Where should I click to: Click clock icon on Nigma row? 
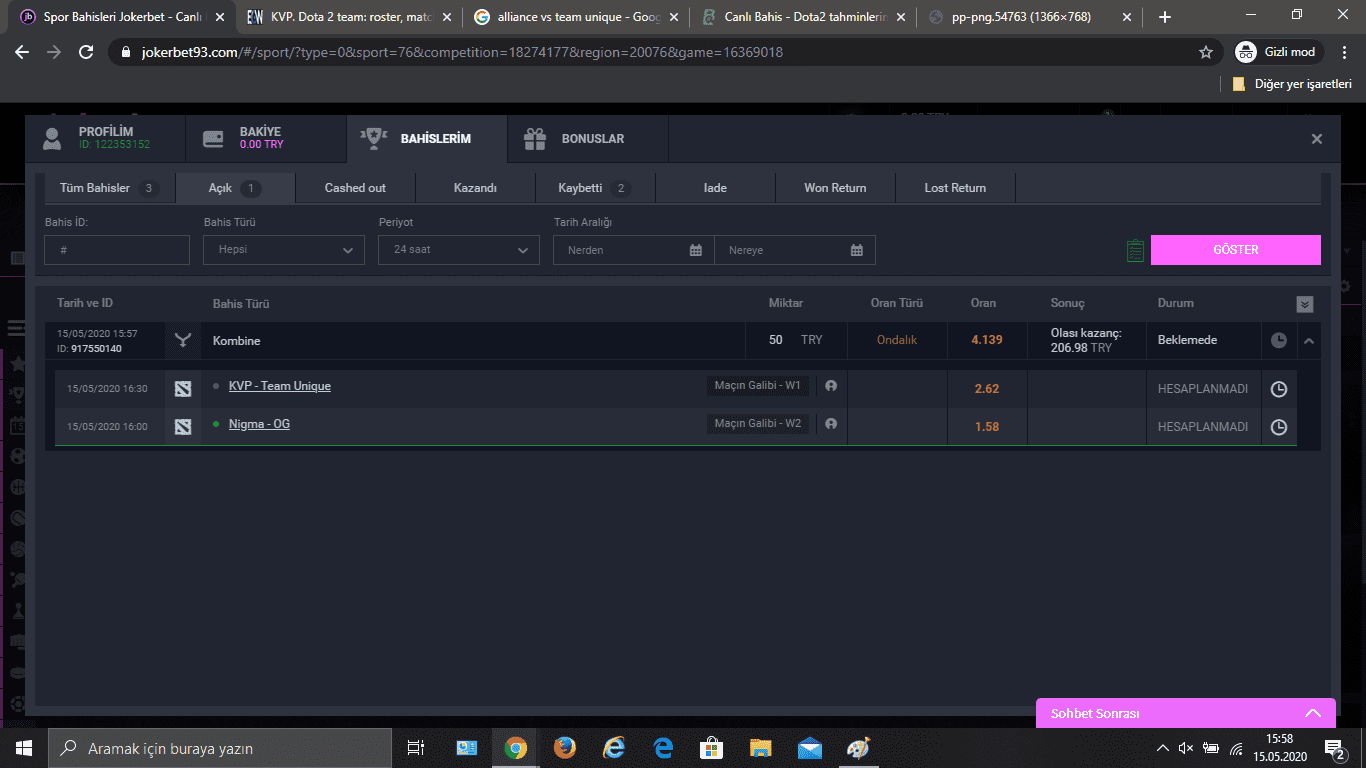coord(1279,427)
